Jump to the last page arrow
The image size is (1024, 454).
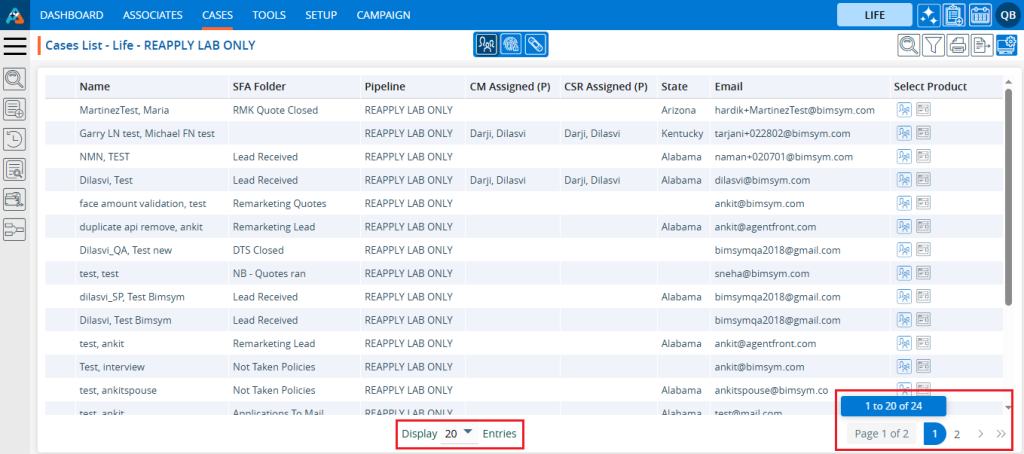(x=1001, y=434)
